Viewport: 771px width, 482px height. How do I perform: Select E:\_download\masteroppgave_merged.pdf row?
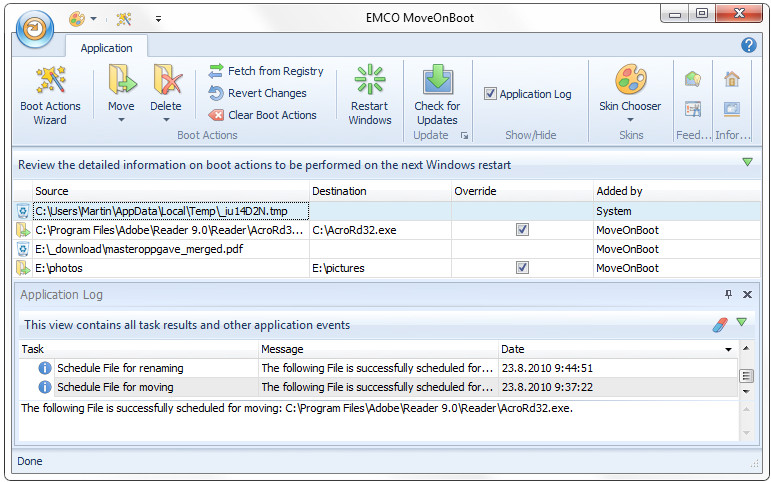click(x=171, y=249)
